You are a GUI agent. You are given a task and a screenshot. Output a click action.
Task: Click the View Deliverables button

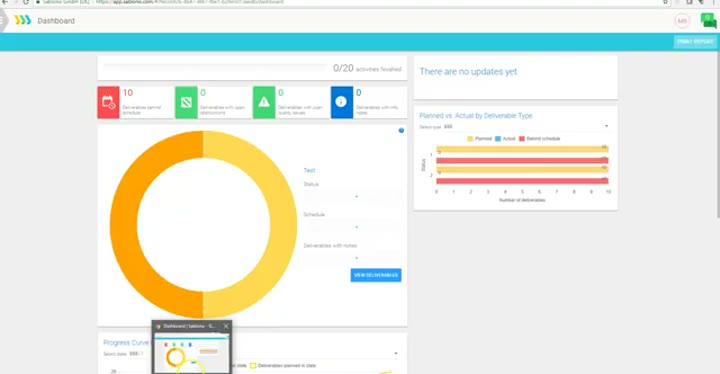pos(376,275)
